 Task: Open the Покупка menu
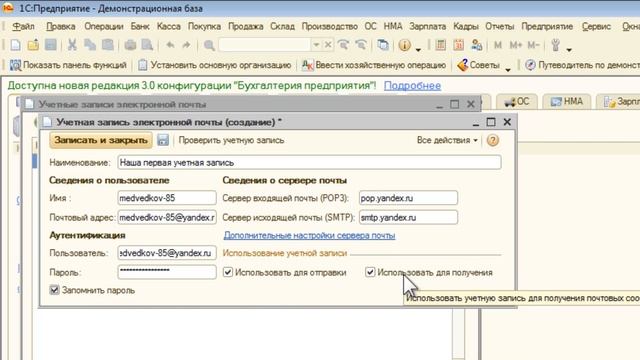point(204,27)
